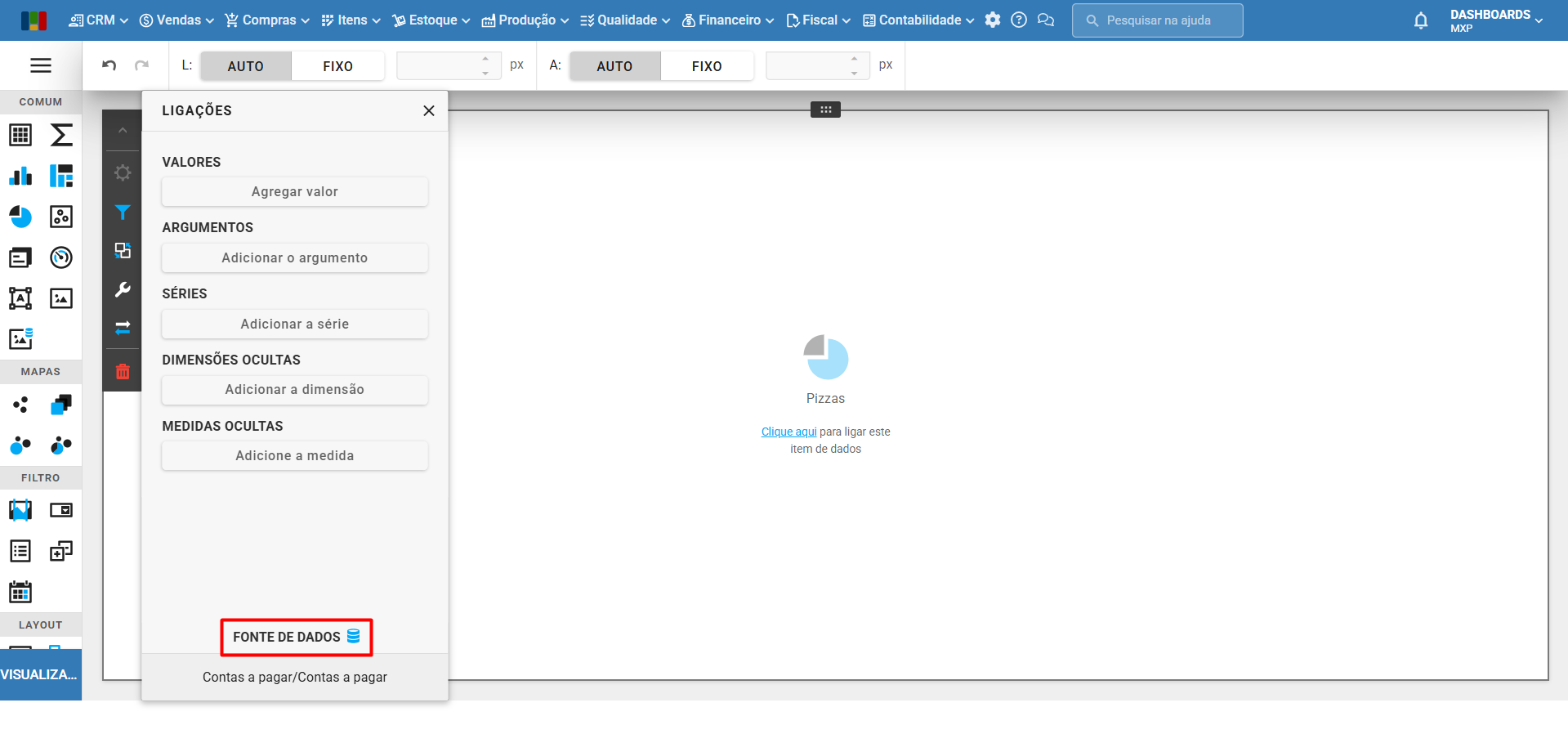1568x734 pixels.
Task: Click the width (L) pixel input field
Action: click(447, 65)
